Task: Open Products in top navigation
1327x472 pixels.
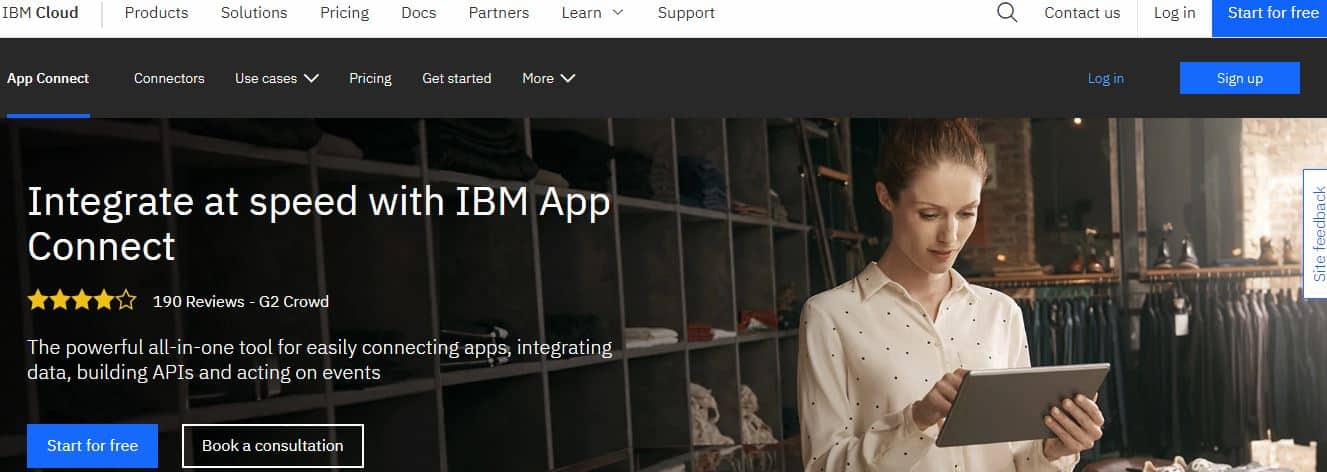Action: pyautogui.click(x=156, y=13)
